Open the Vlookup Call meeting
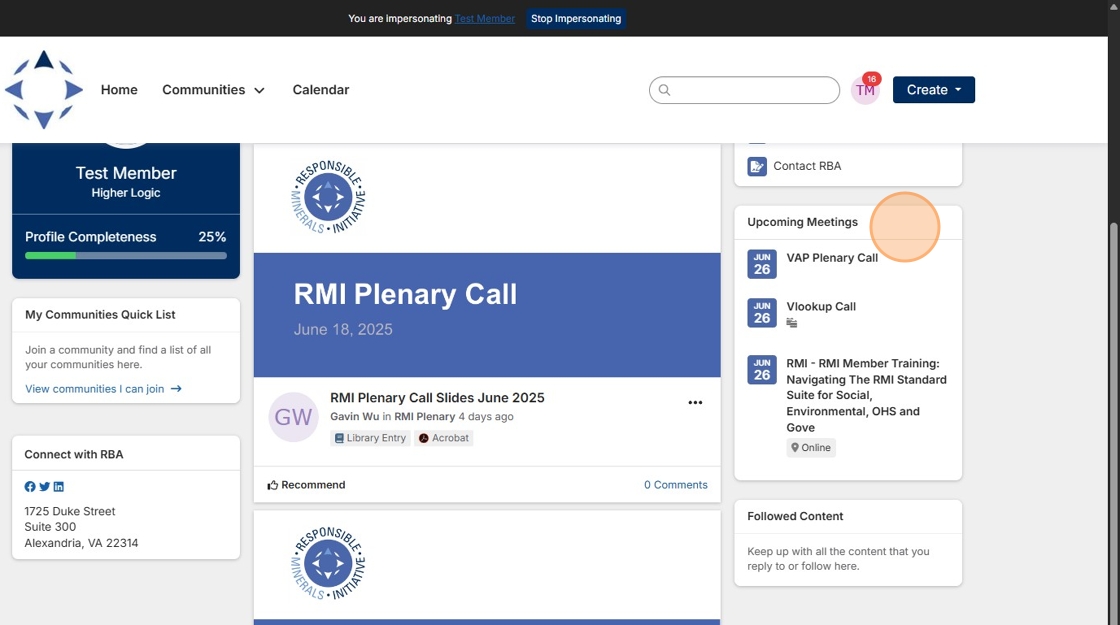The height and width of the screenshot is (625, 1120). [821, 306]
